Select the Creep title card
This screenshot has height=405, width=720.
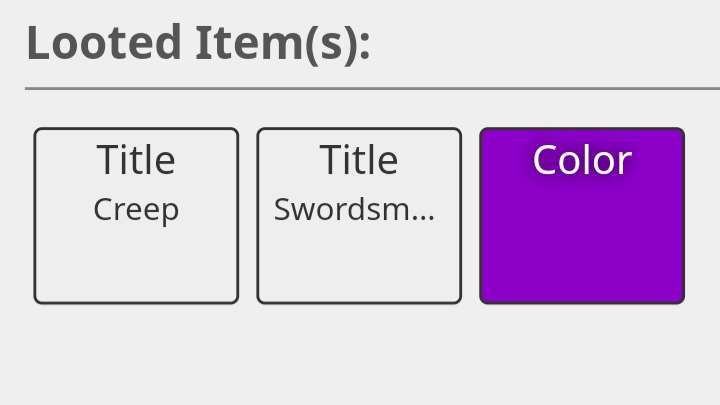[136, 215]
